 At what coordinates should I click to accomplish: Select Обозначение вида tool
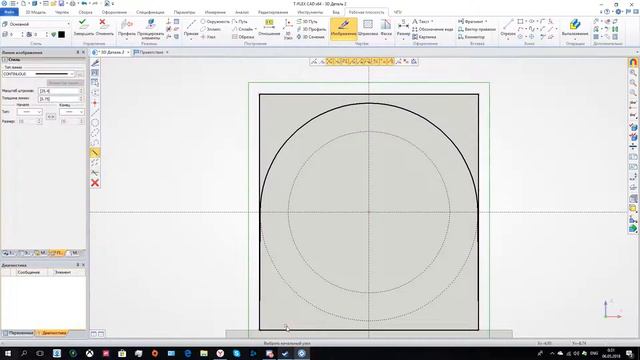tap(433, 29)
